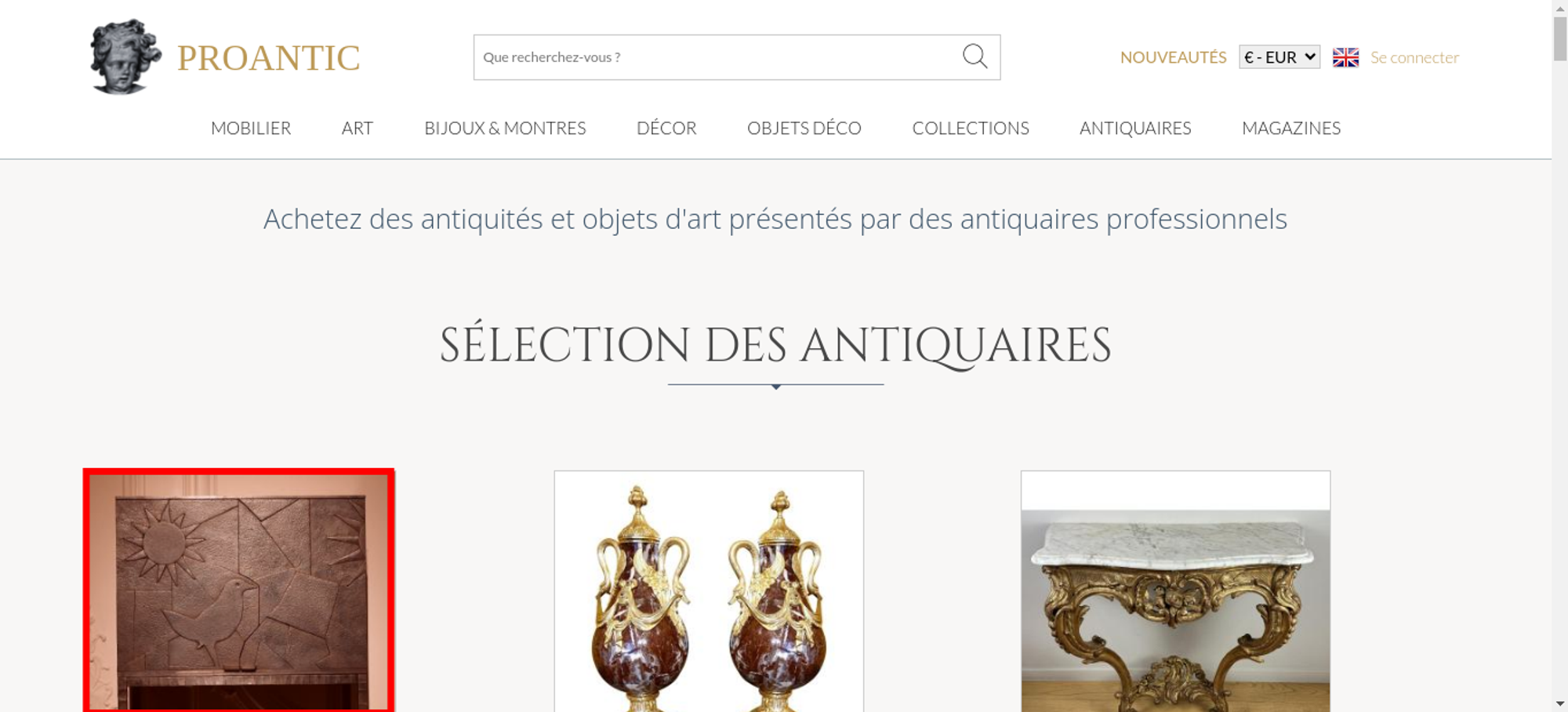
Task: Click the PROANTIC brand name text
Action: [268, 58]
